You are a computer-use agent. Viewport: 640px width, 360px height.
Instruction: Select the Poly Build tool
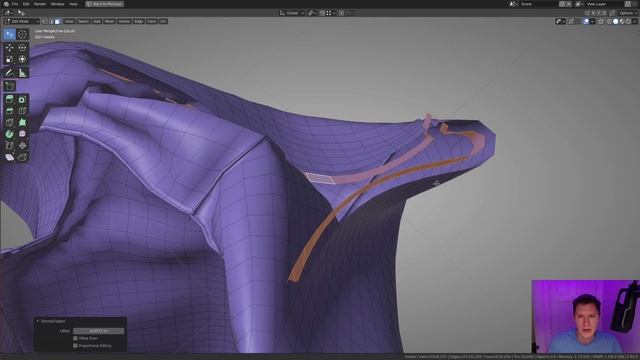(22, 122)
